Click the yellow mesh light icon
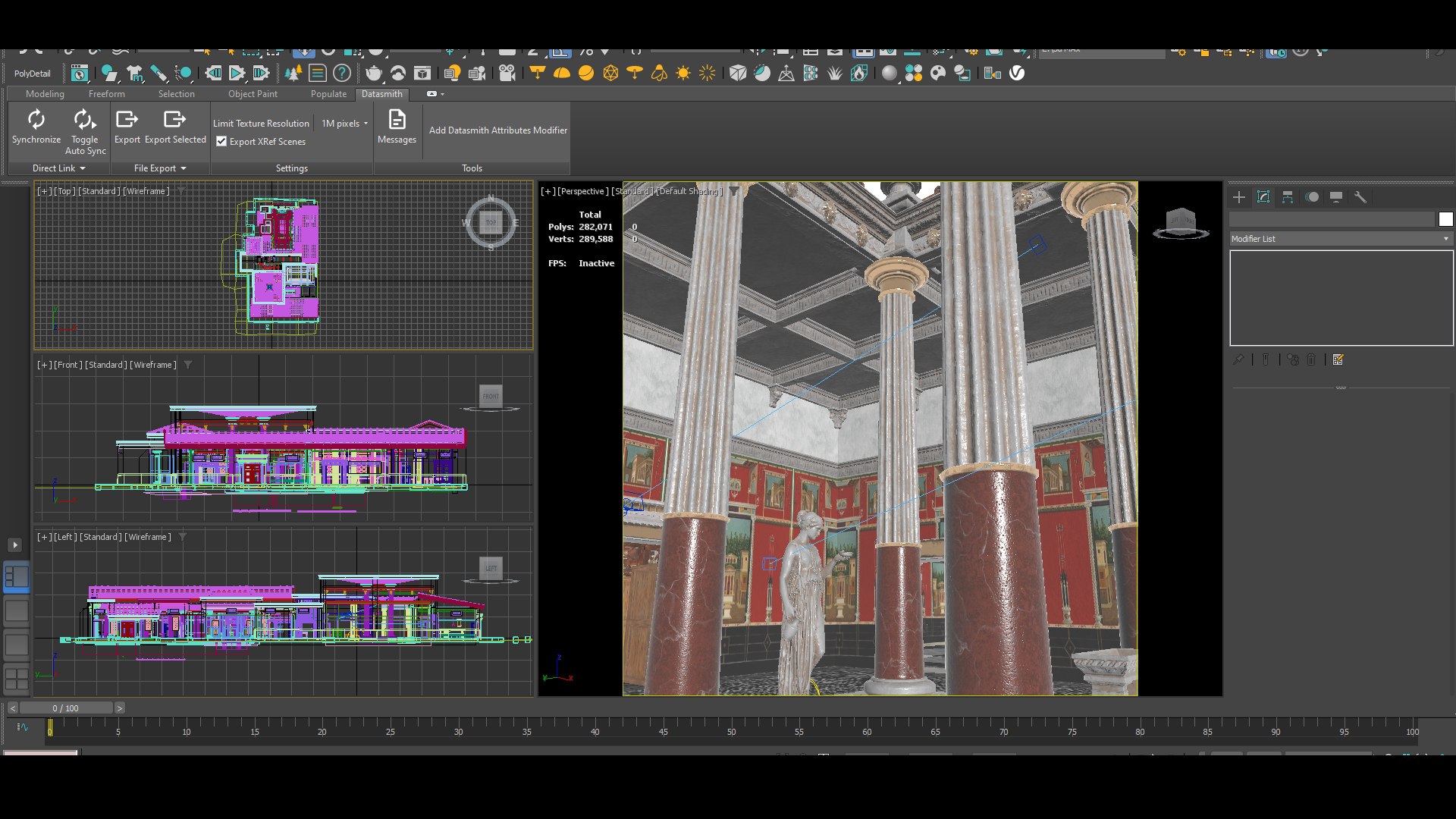 point(610,74)
